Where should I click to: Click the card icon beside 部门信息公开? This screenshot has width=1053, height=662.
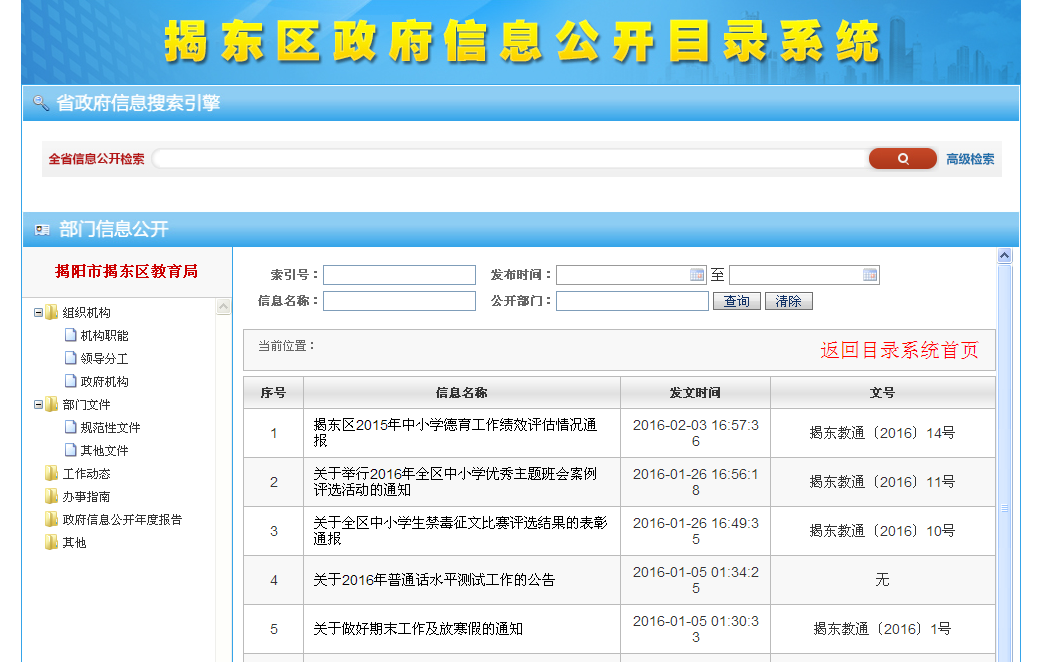coord(42,230)
